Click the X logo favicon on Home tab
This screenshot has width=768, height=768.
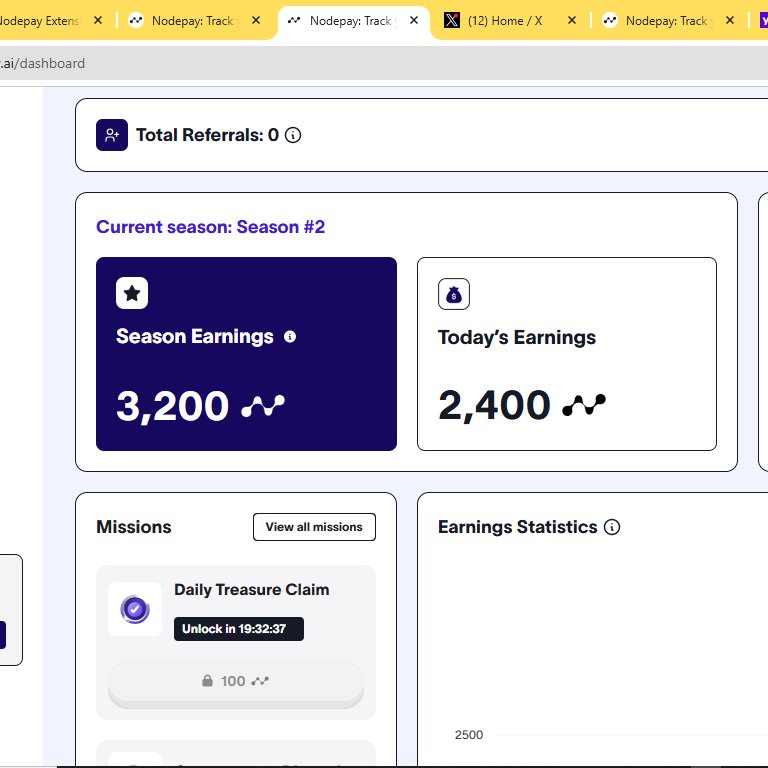(x=452, y=21)
